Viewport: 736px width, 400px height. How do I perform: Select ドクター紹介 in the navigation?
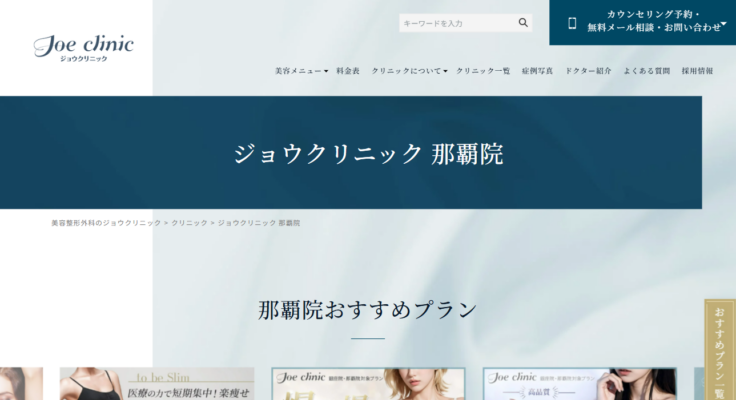coord(588,71)
